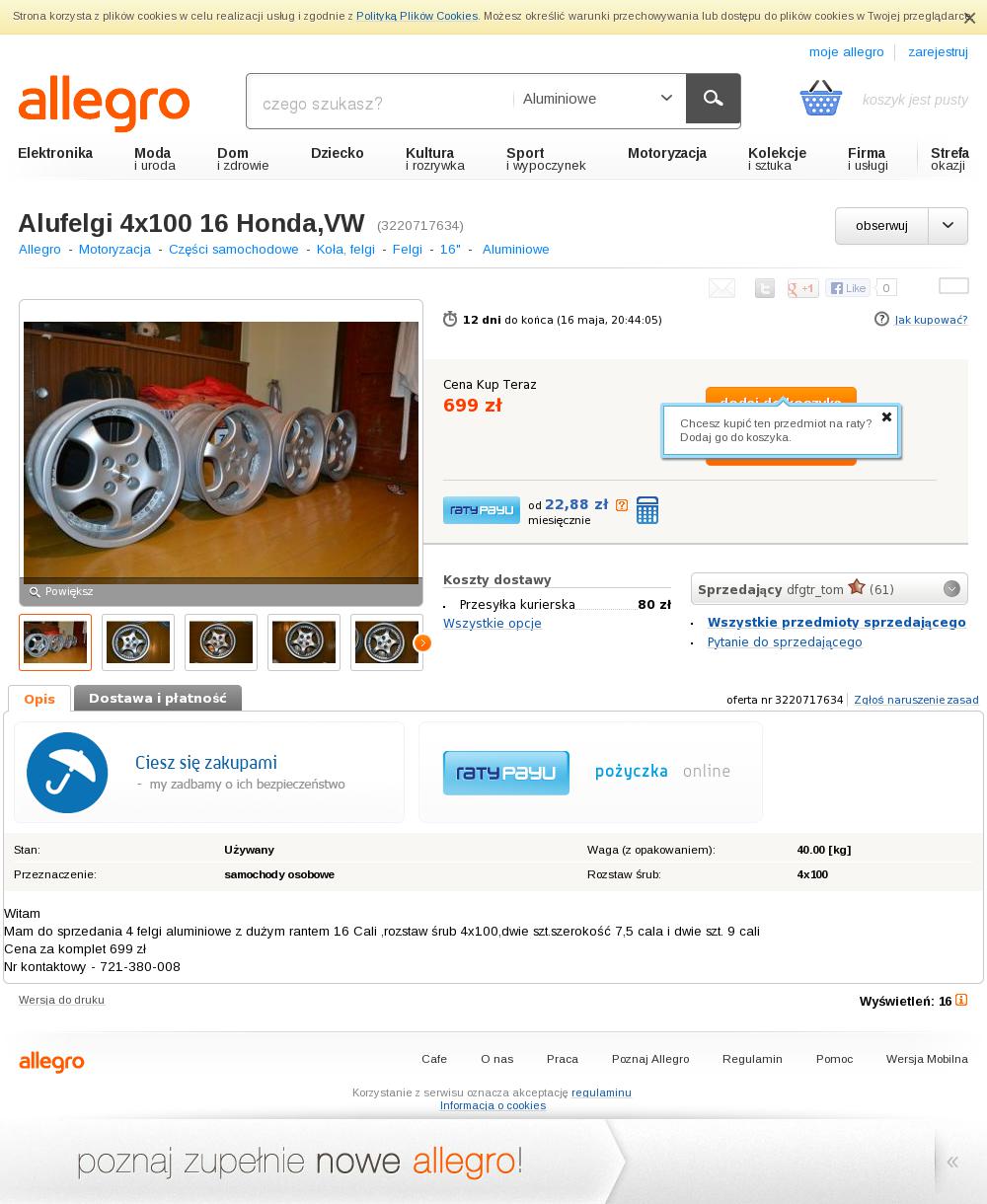The height and width of the screenshot is (1204, 987).
Task: Open Wszystkie przedmioty sprzedającego link
Action: tap(837, 622)
